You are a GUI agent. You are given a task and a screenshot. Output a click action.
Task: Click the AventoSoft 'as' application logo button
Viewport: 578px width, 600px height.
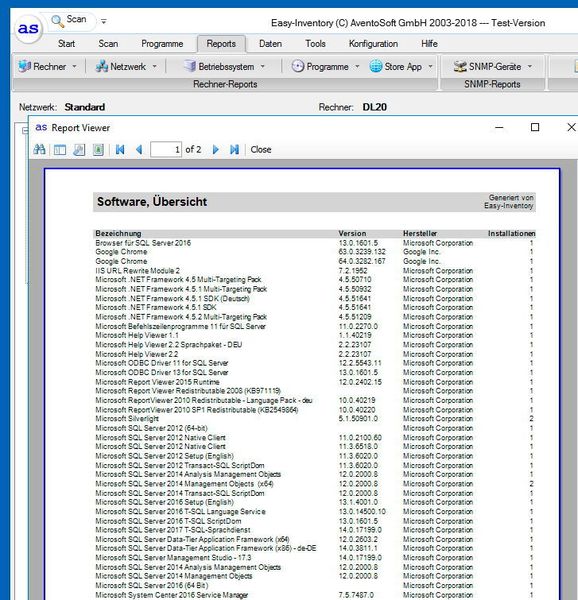28,29
